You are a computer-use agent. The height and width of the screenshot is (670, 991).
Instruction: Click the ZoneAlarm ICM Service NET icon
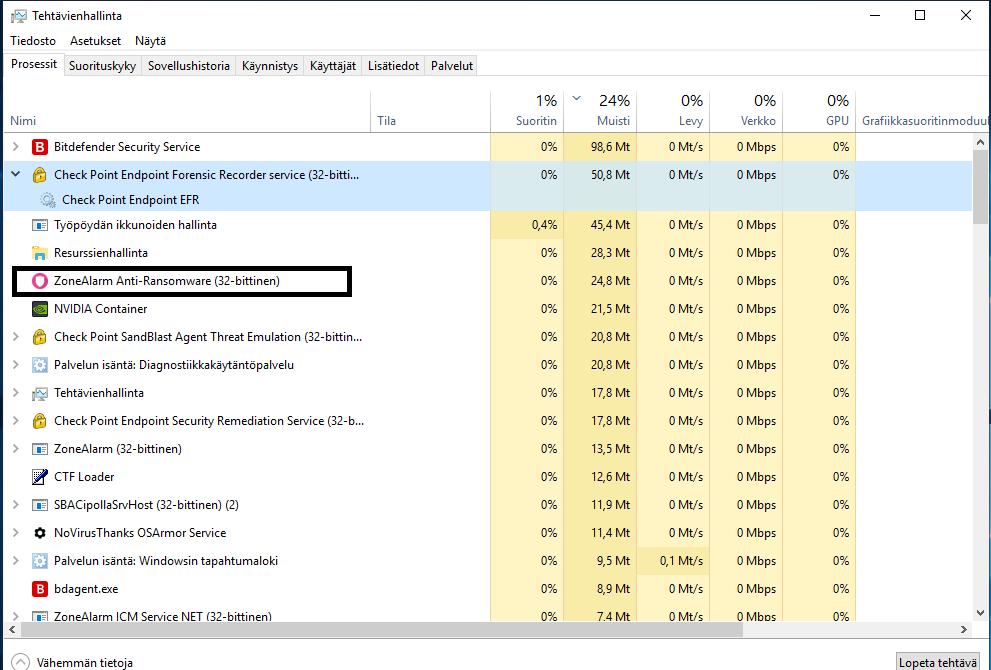(40, 616)
